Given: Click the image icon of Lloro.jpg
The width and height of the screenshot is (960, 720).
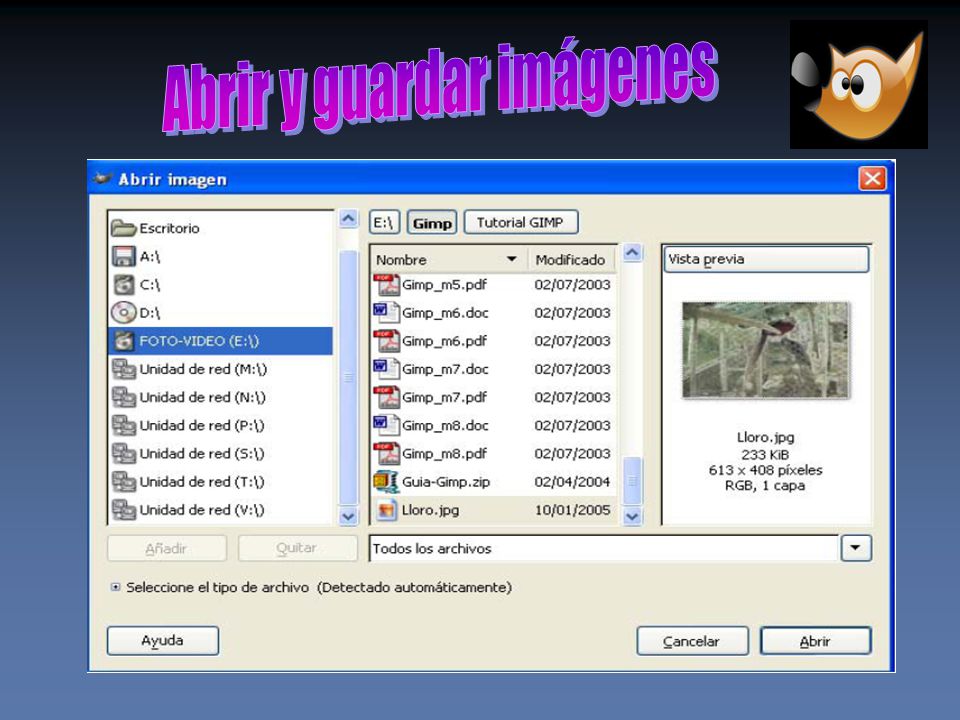Looking at the screenshot, I should [x=386, y=510].
